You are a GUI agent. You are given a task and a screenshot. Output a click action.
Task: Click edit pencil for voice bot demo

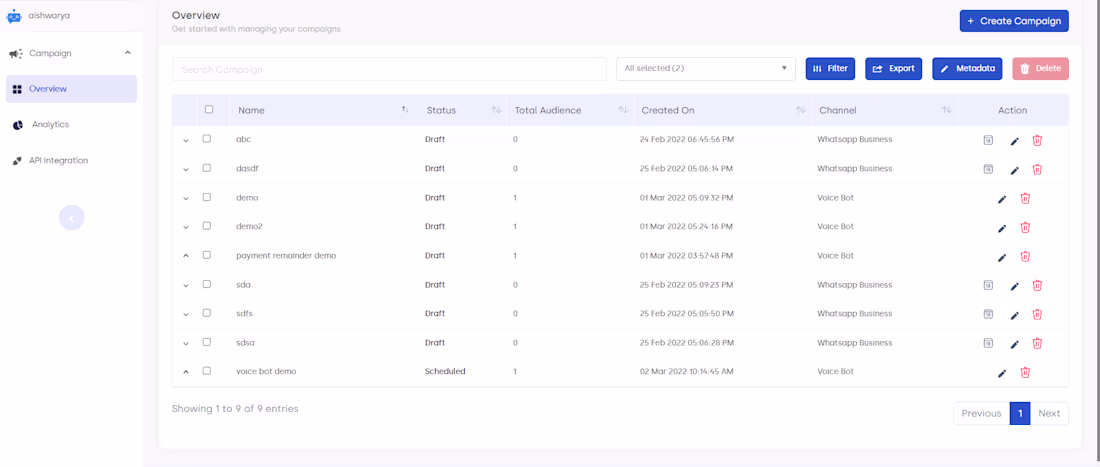(x=1002, y=373)
